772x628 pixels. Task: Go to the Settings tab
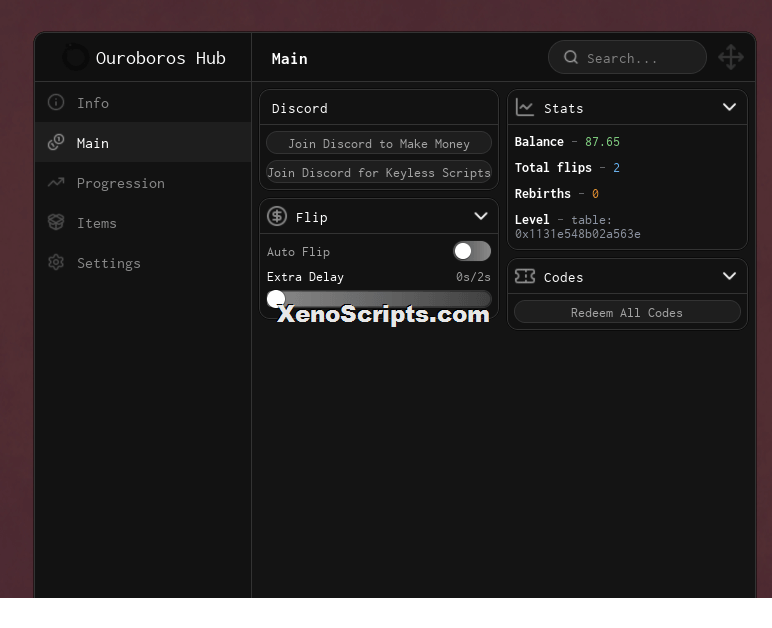(x=143, y=263)
